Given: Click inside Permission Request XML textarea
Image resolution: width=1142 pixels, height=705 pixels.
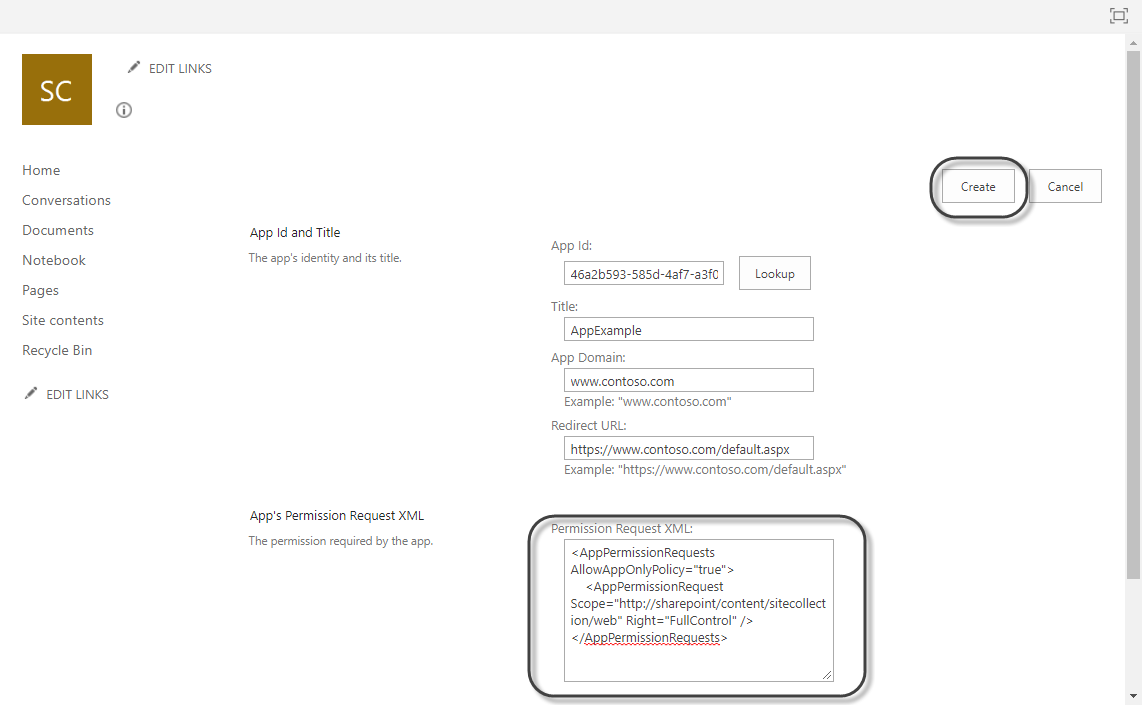Looking at the screenshot, I should 698,610.
